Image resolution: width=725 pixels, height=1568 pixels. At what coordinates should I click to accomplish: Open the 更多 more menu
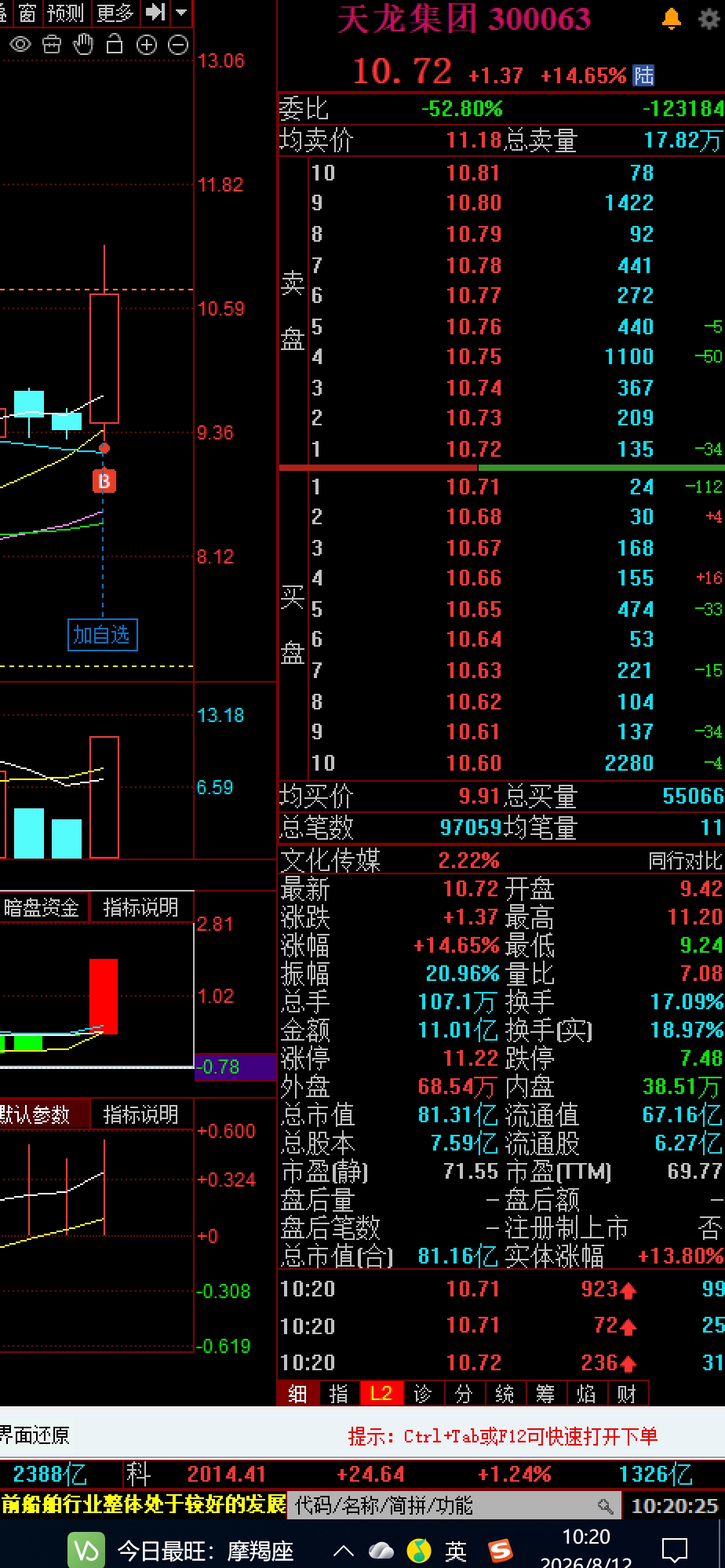115,13
